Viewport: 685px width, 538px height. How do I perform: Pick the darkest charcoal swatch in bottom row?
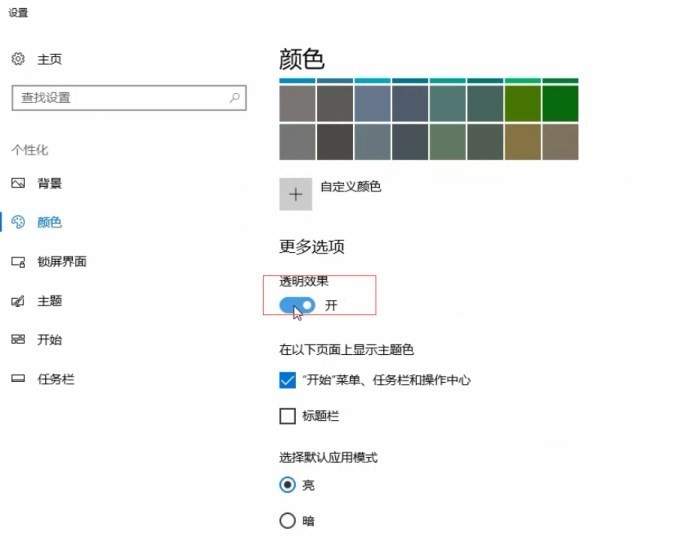[x=335, y=142]
